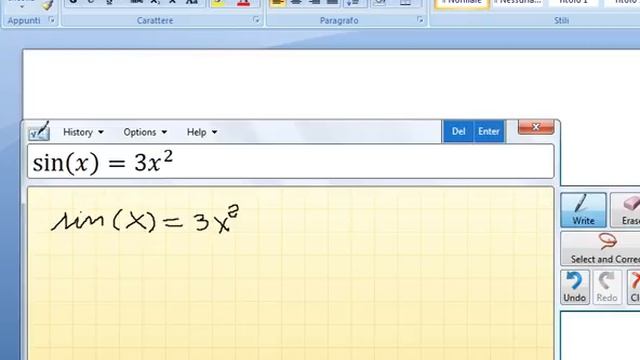Open the Carattere dialog launcher

[x=256, y=20]
